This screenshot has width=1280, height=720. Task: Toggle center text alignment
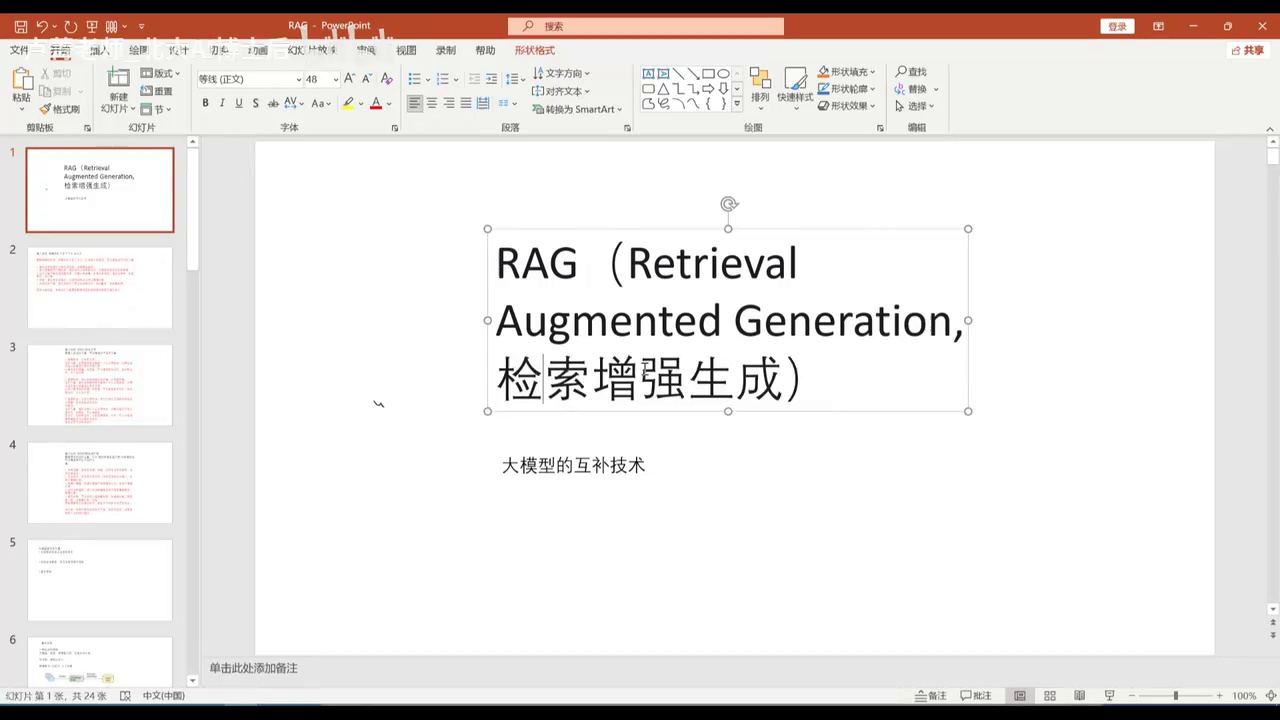pyautogui.click(x=432, y=103)
